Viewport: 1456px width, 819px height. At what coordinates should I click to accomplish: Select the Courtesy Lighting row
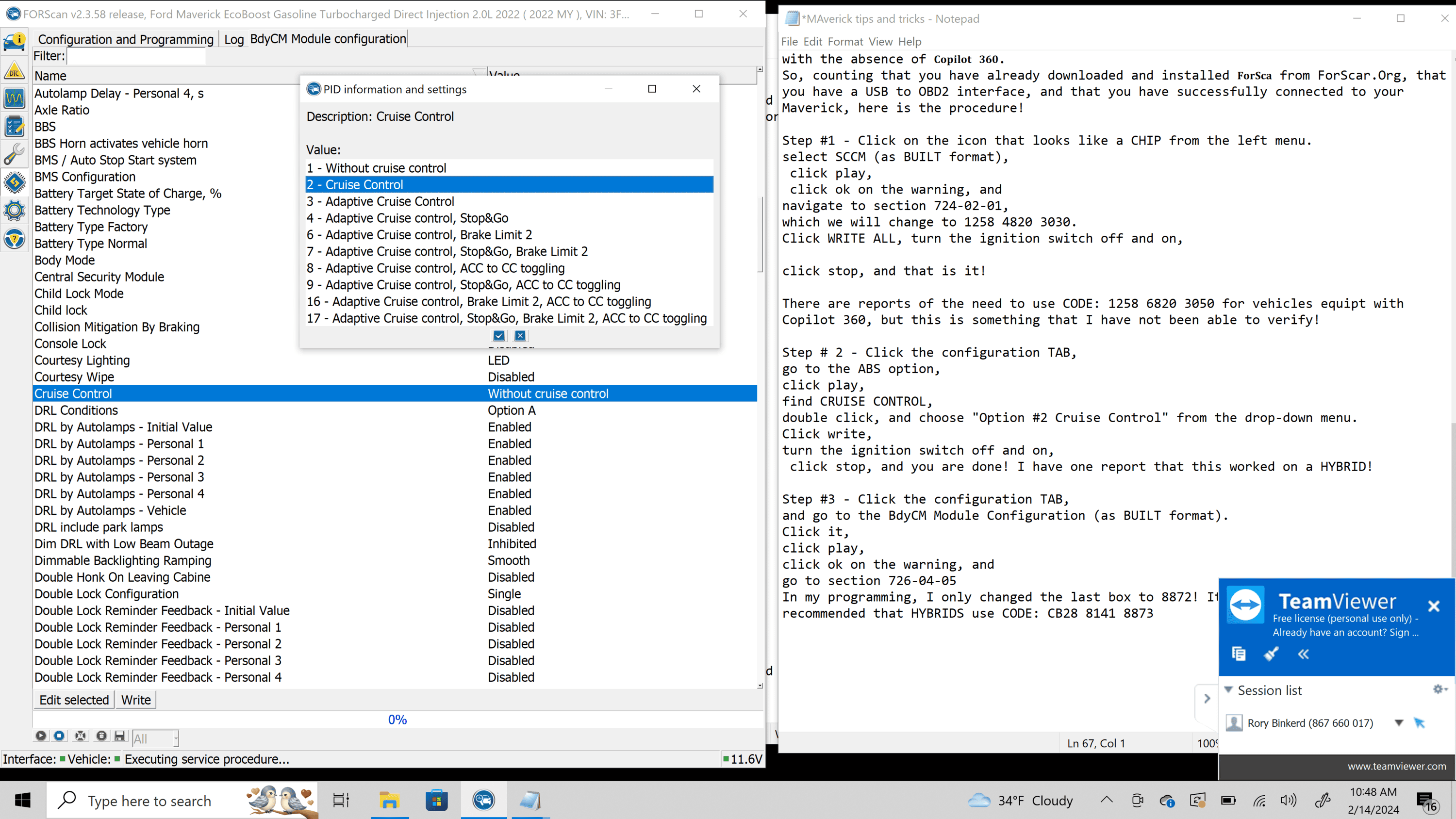click(395, 360)
